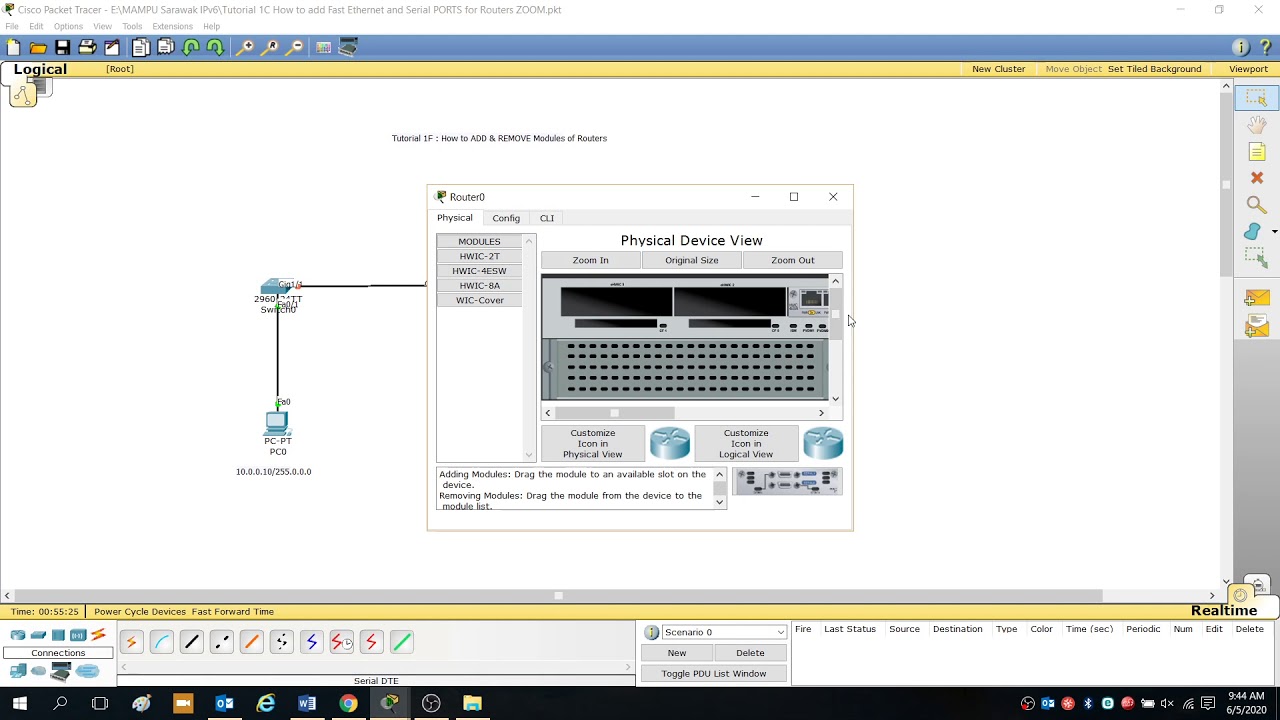Screen dimensions: 1280x720
Task: Select the Draw Polygon shape tool
Action: tap(1253, 232)
